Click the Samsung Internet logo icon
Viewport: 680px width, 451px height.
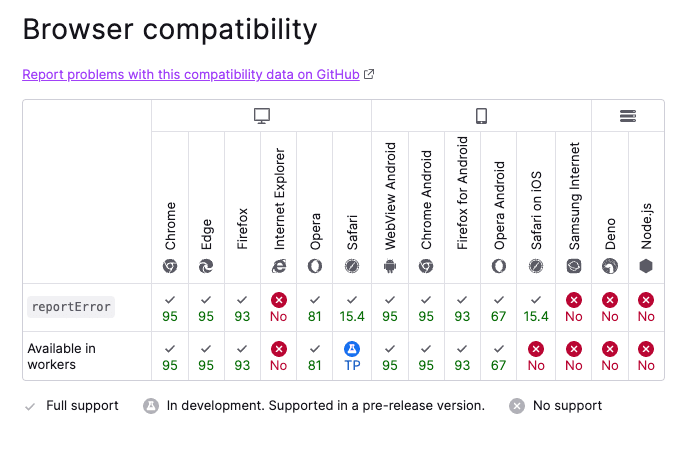(x=573, y=266)
